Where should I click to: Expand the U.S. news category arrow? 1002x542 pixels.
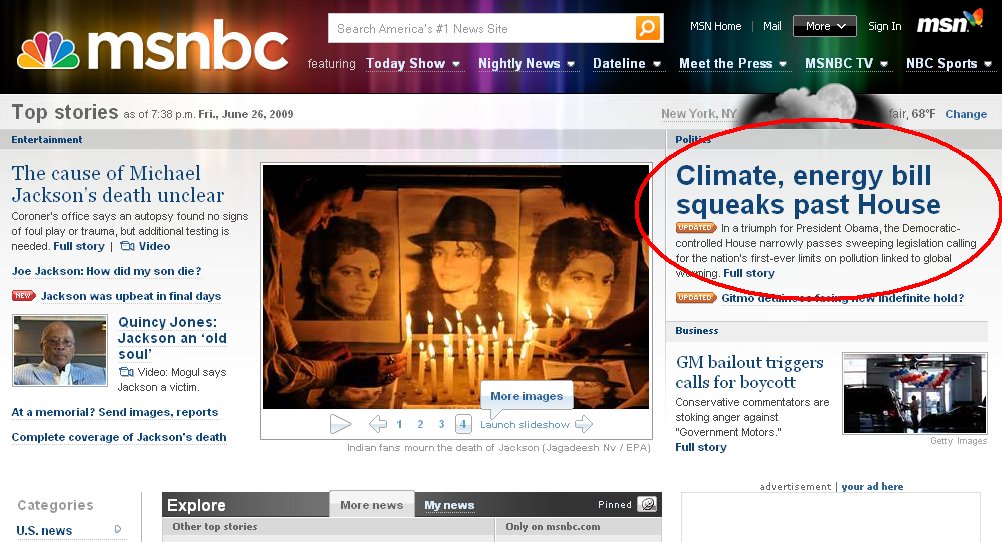[118, 529]
